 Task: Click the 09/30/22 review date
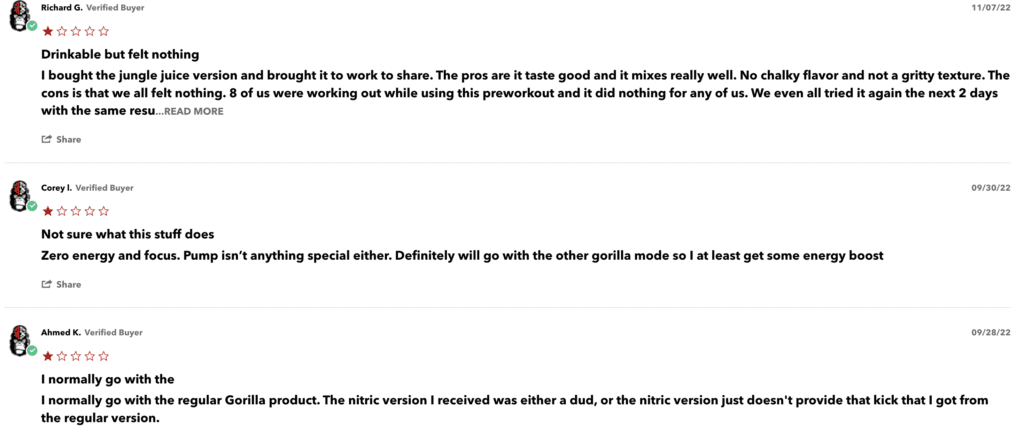pyautogui.click(x=991, y=188)
